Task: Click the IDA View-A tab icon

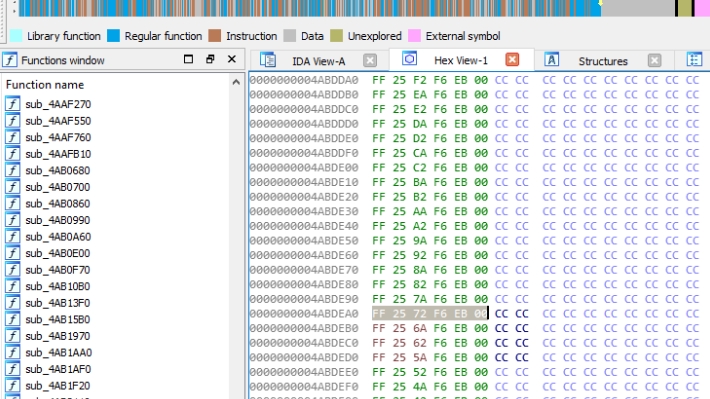Action: [x=268, y=60]
